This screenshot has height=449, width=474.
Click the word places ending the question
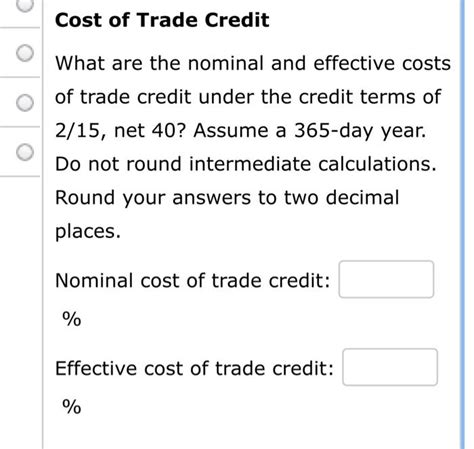tap(88, 232)
